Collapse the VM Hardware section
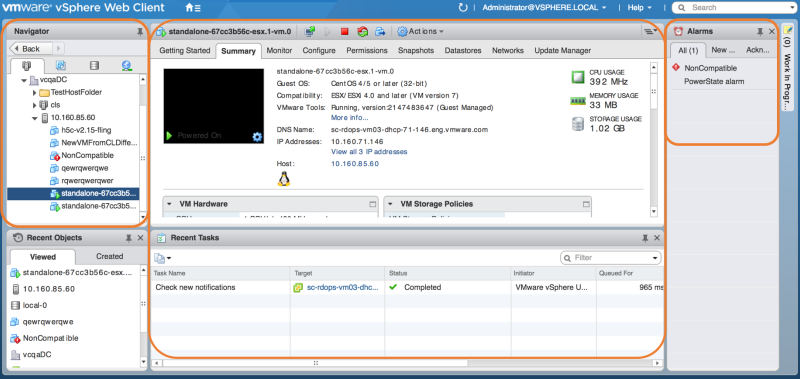 tap(170, 204)
